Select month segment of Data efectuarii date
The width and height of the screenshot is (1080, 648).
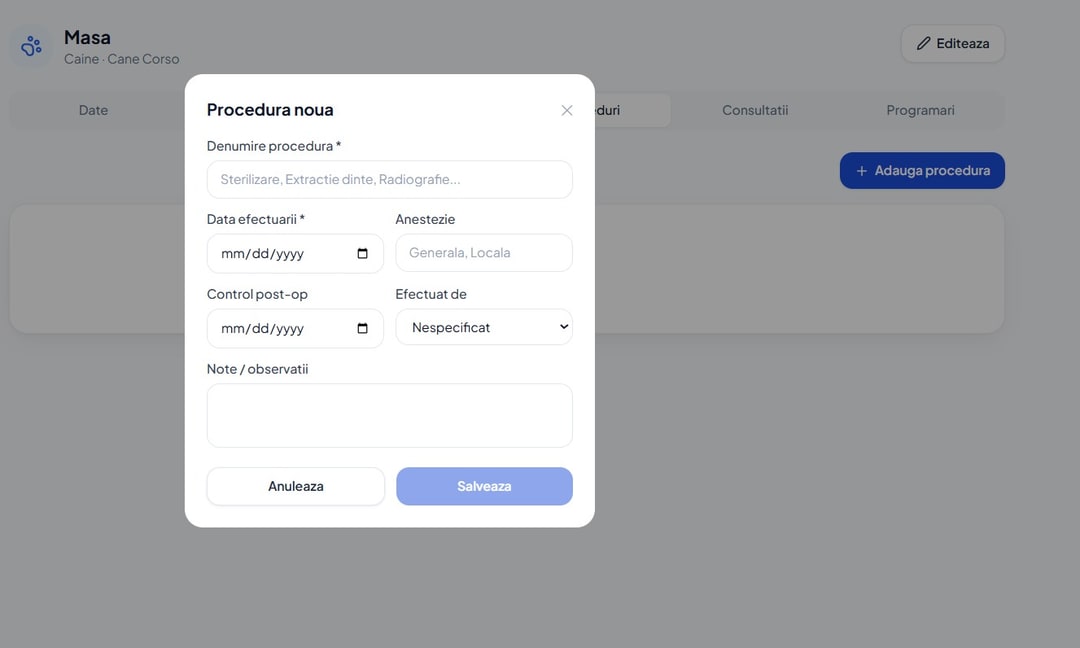(233, 253)
